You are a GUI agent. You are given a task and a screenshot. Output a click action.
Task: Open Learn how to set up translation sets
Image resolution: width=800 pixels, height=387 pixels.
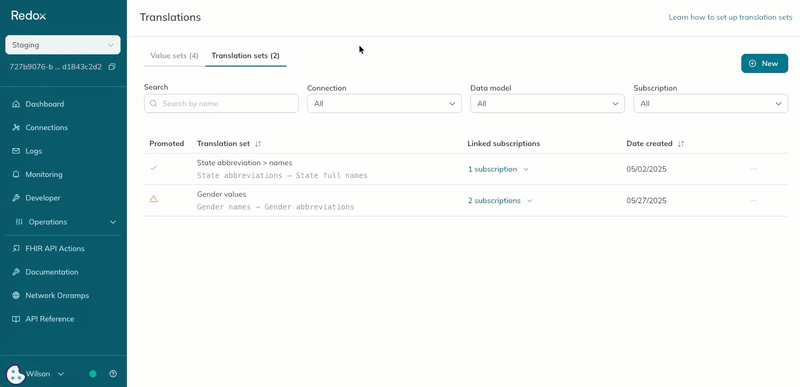coord(731,17)
